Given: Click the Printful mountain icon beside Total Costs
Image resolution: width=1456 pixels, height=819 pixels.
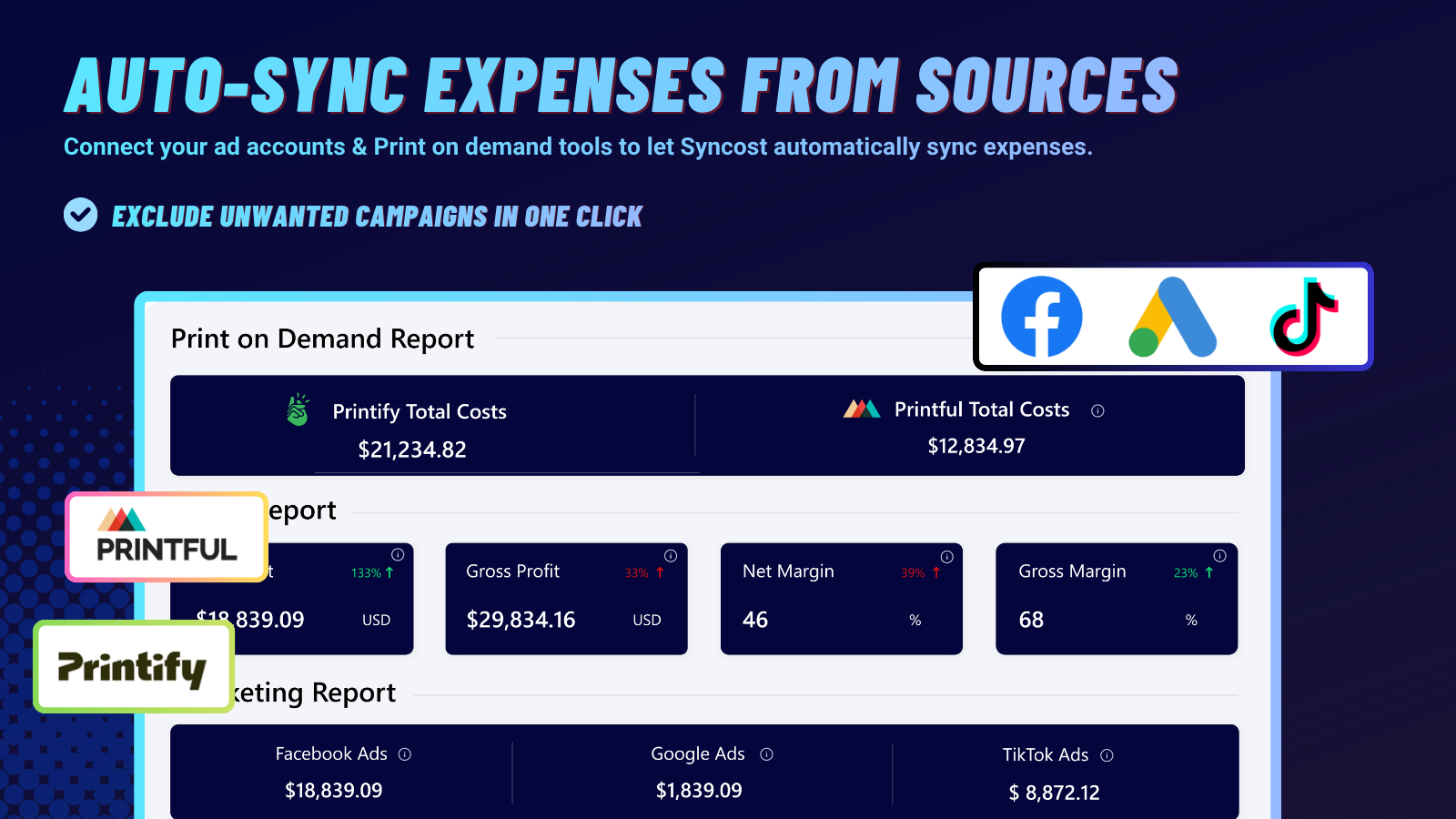Looking at the screenshot, I should click(x=862, y=409).
